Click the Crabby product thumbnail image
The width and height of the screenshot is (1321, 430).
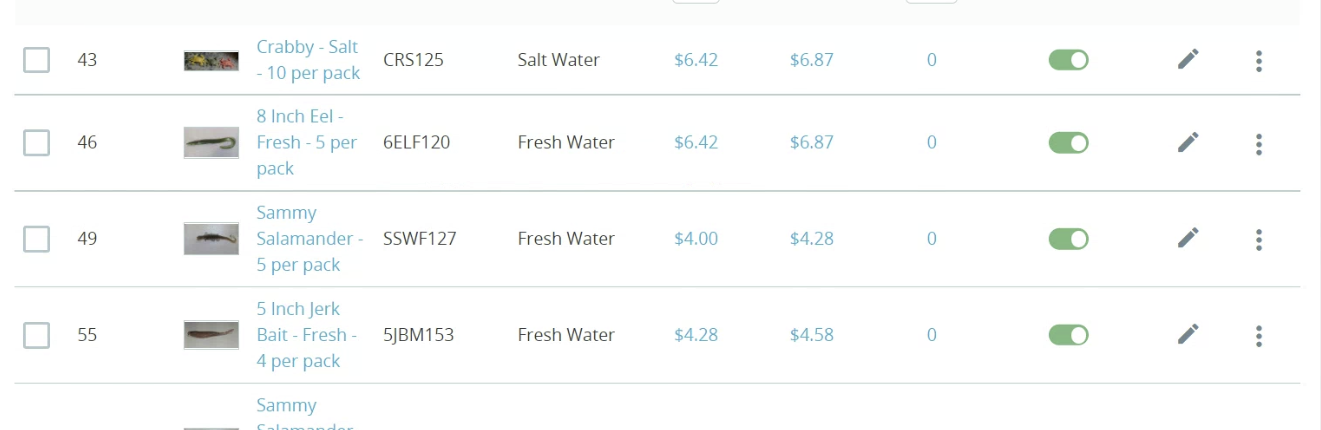tap(211, 61)
